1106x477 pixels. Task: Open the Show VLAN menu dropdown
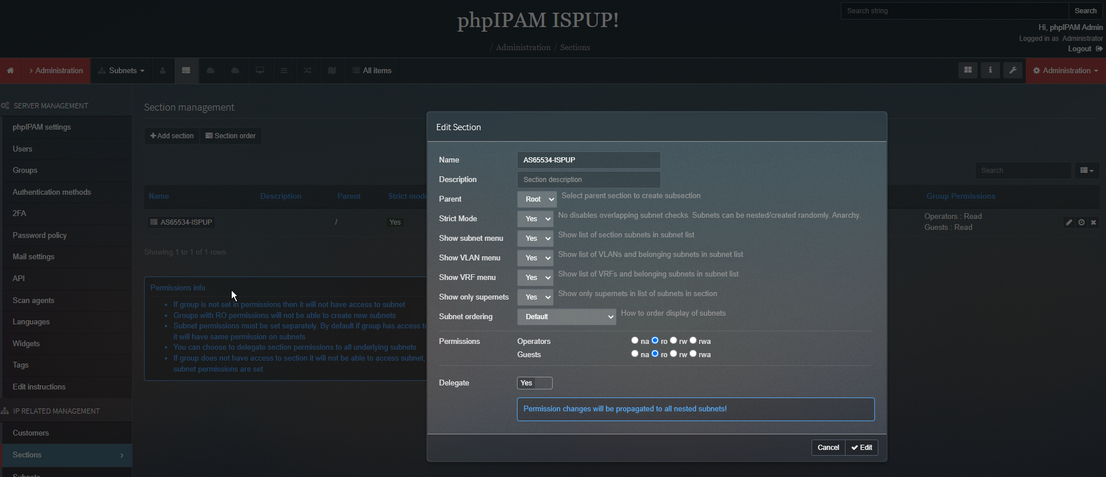(535, 258)
